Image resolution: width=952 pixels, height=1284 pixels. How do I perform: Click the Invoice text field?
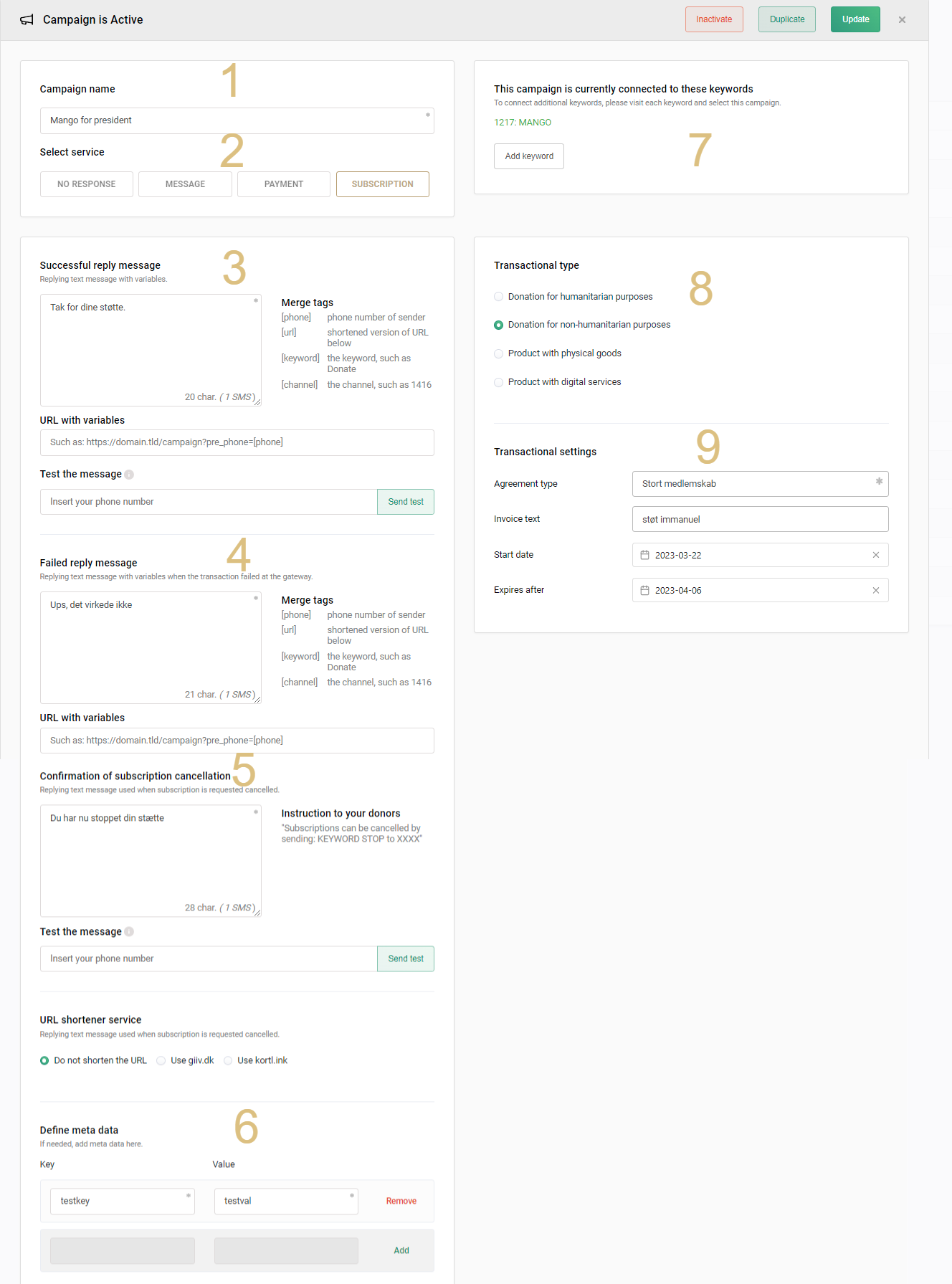tap(760, 519)
